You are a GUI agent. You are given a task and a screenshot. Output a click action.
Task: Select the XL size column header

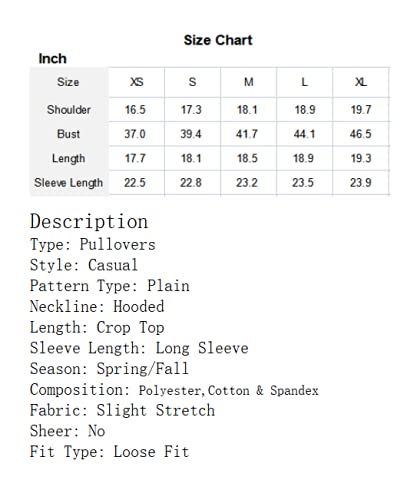tap(361, 82)
